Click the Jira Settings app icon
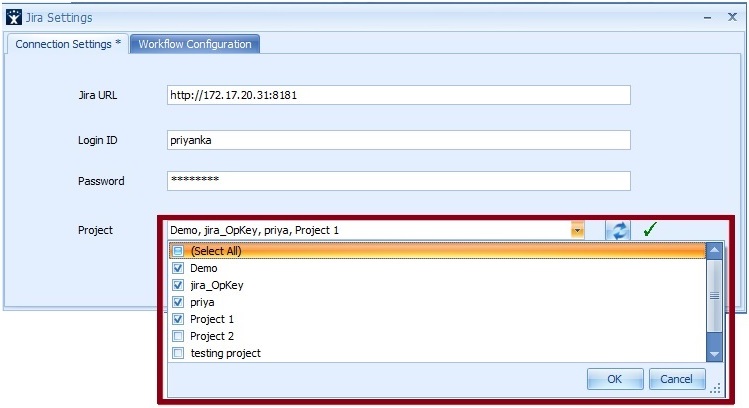Image resolution: width=749 pixels, height=408 pixels. 14,17
